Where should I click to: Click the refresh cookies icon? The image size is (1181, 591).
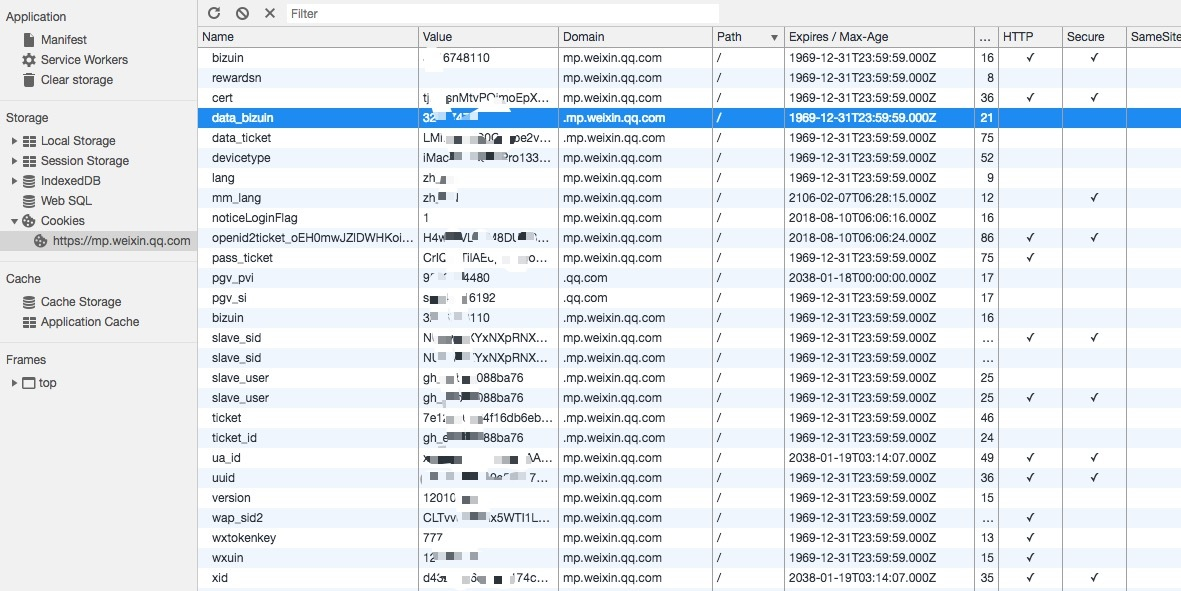(214, 13)
